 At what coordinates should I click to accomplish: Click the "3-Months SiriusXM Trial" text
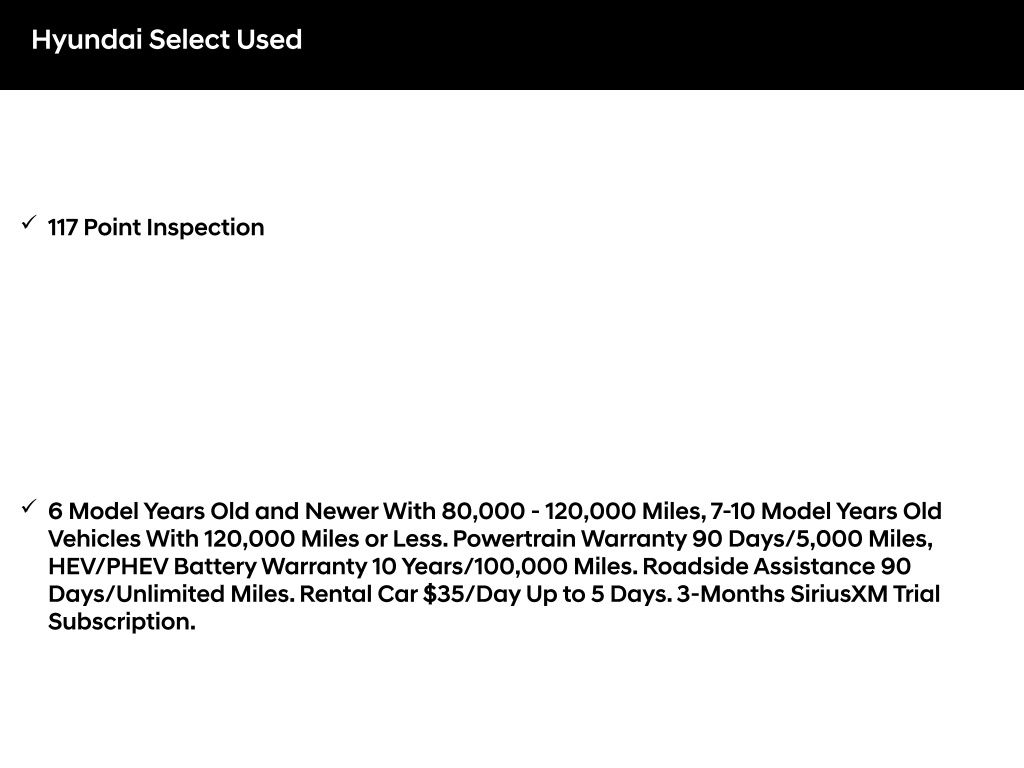(x=808, y=594)
